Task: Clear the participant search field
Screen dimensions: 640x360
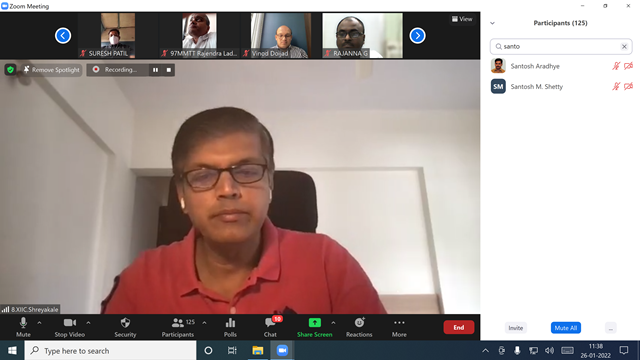Action: [x=624, y=47]
